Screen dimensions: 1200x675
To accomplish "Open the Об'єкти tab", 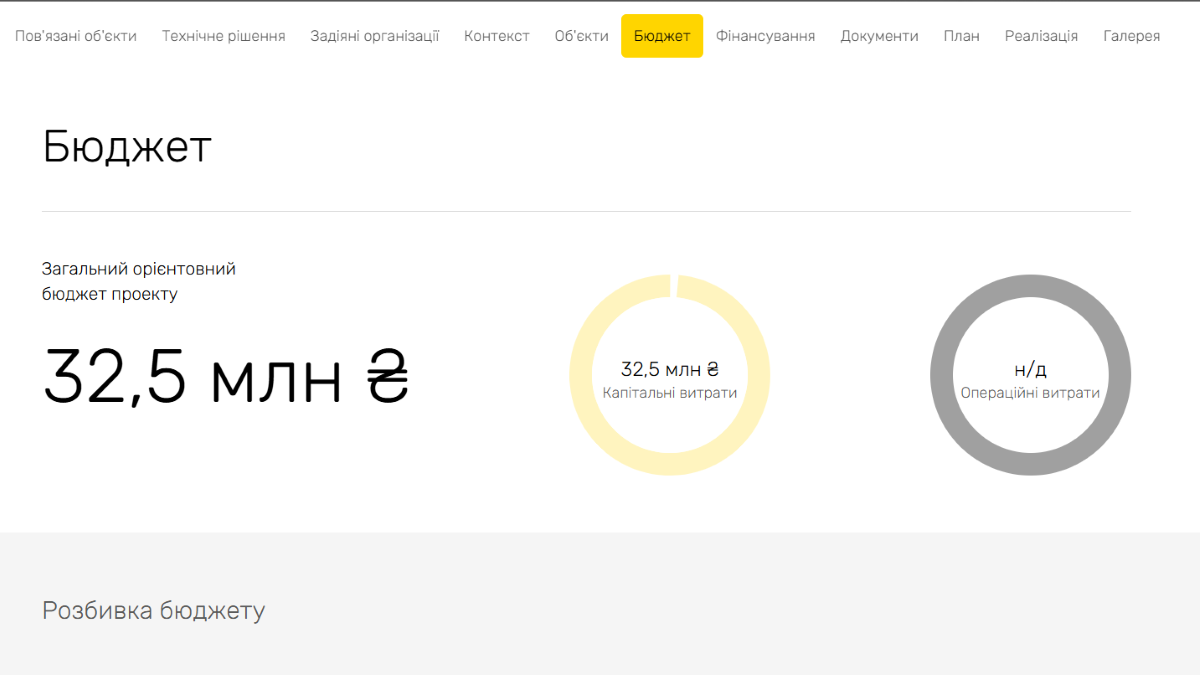I will [x=581, y=36].
